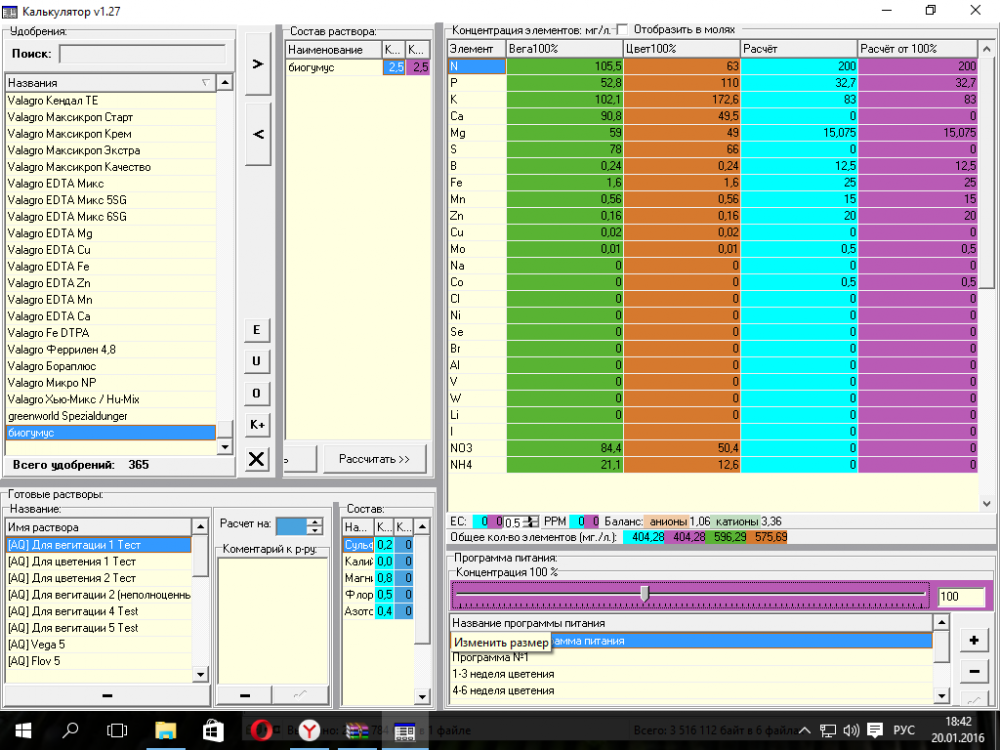Click the U button beside the fertilizer list
Screen dimensions: 1000x750
[x=256, y=361]
